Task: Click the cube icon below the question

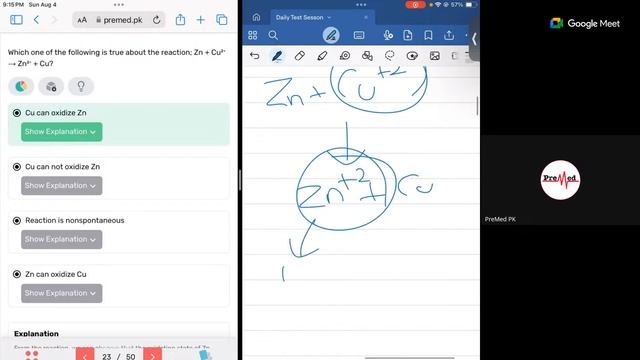Action: [51, 86]
